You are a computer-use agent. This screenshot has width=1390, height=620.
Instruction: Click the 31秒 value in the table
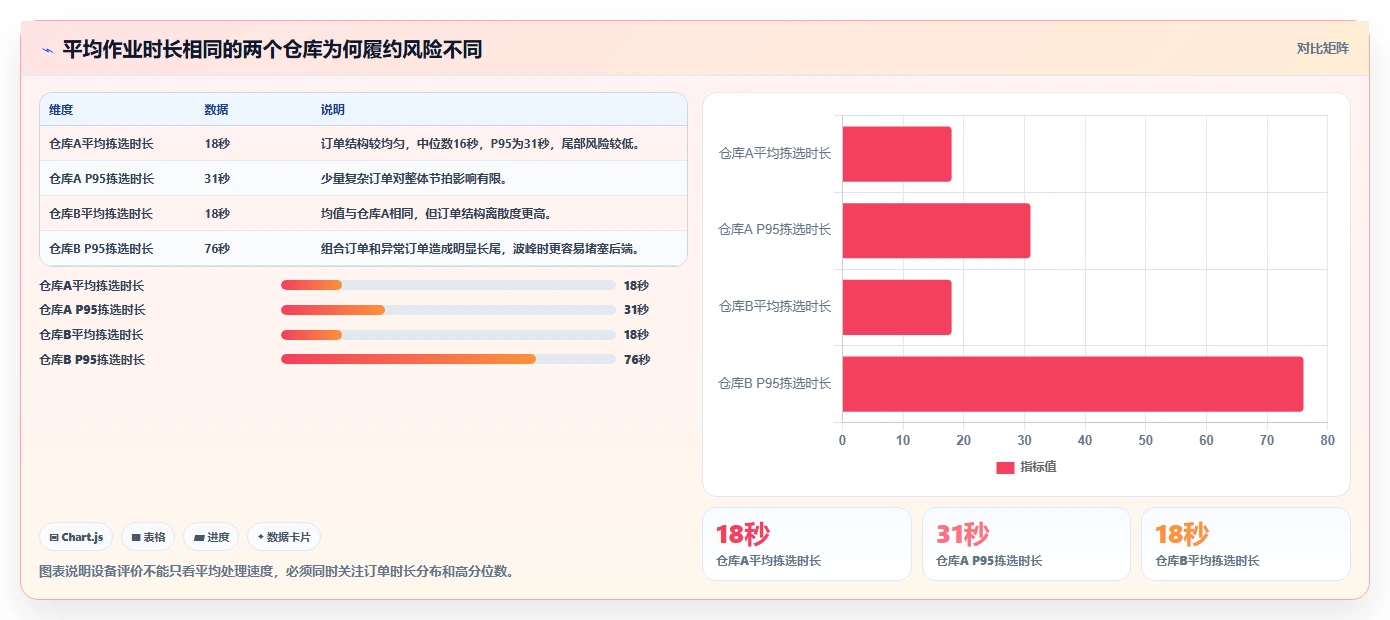point(217,179)
